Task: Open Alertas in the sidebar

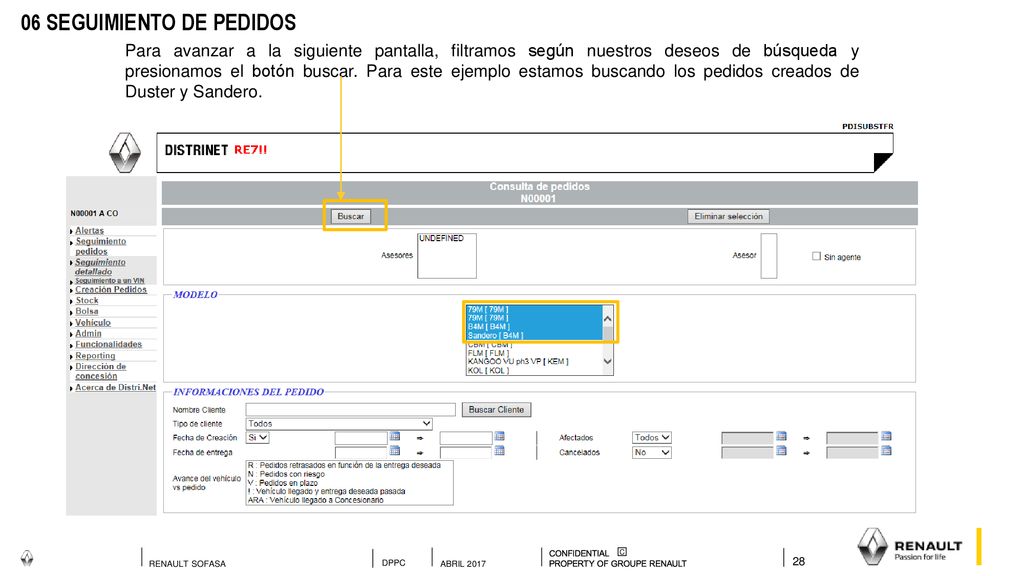Action: point(89,231)
